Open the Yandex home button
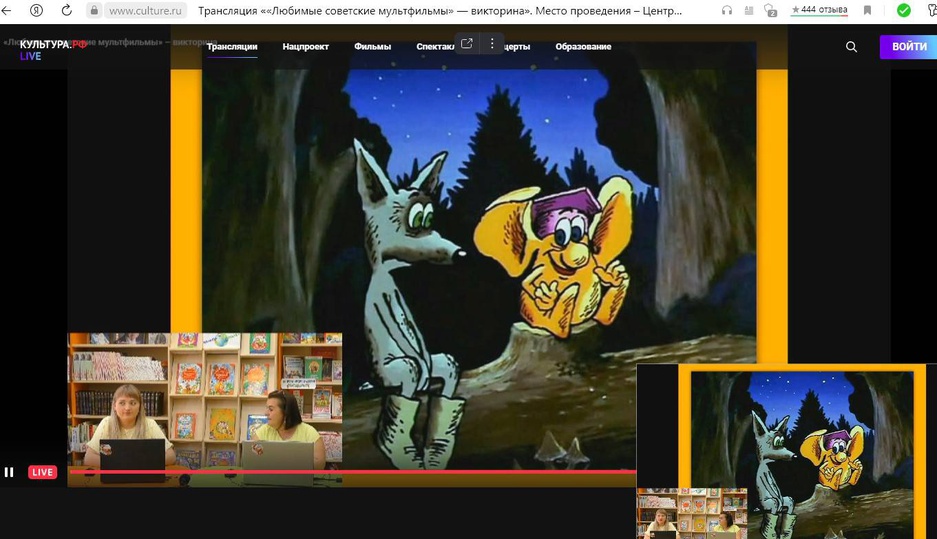The image size is (937, 539). [36, 10]
